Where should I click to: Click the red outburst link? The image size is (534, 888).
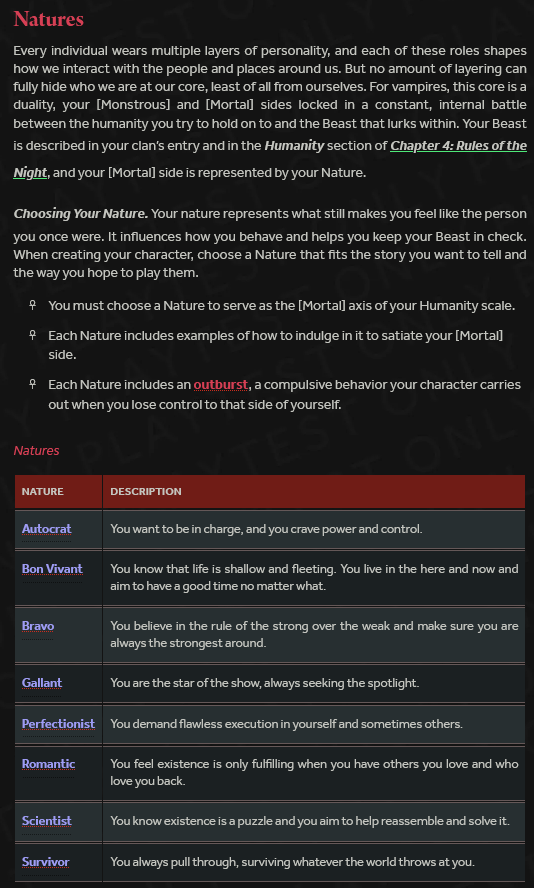(x=221, y=385)
